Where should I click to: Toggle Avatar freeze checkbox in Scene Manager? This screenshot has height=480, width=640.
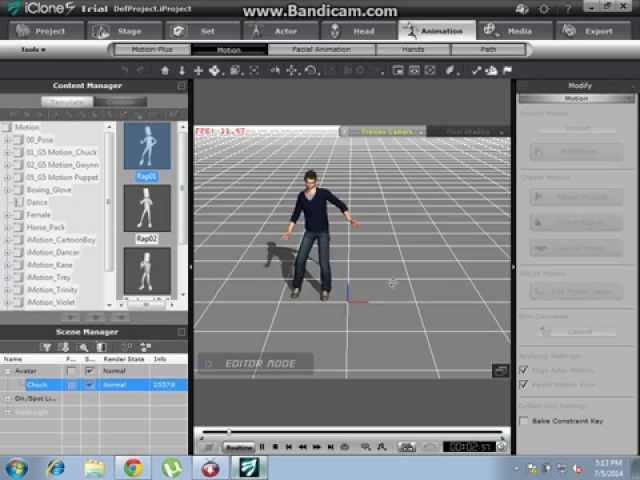point(71,371)
